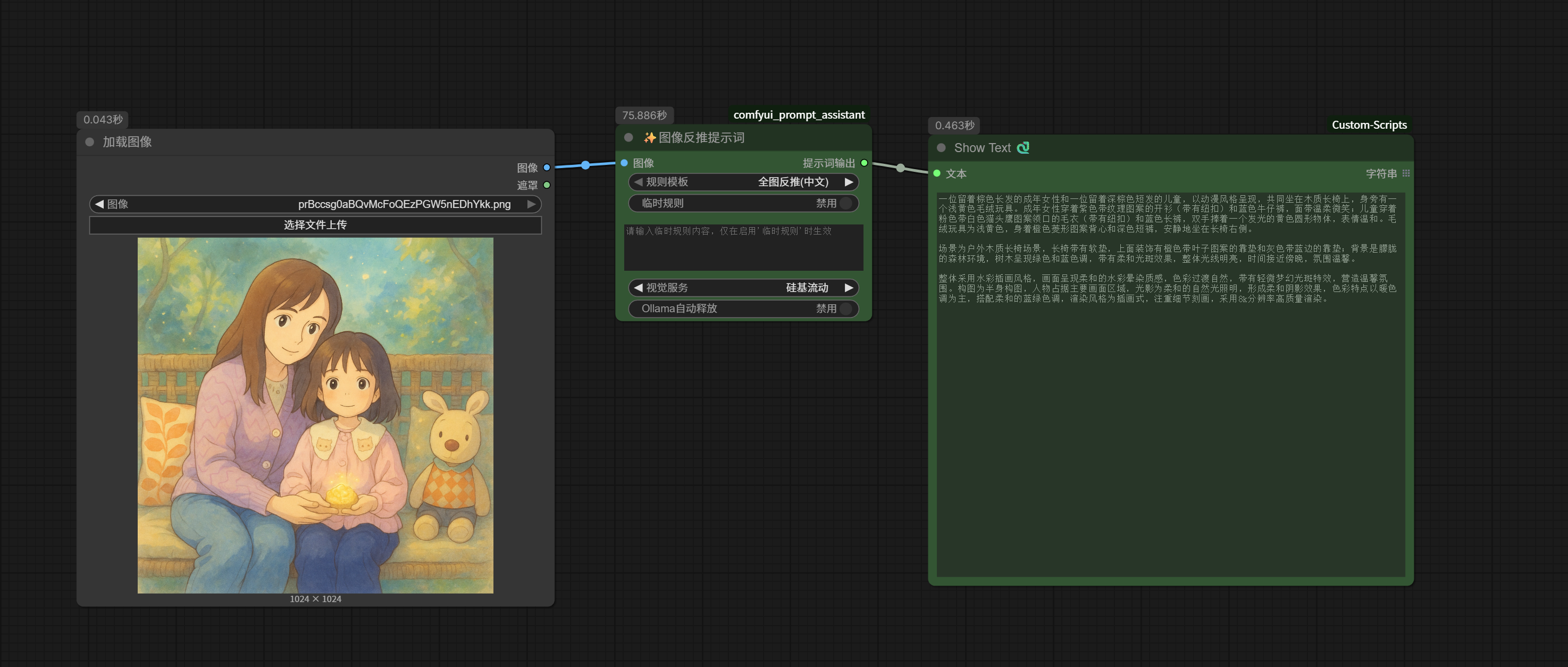
Task: Toggle the Ollama自动释放 switch
Action: [845, 309]
